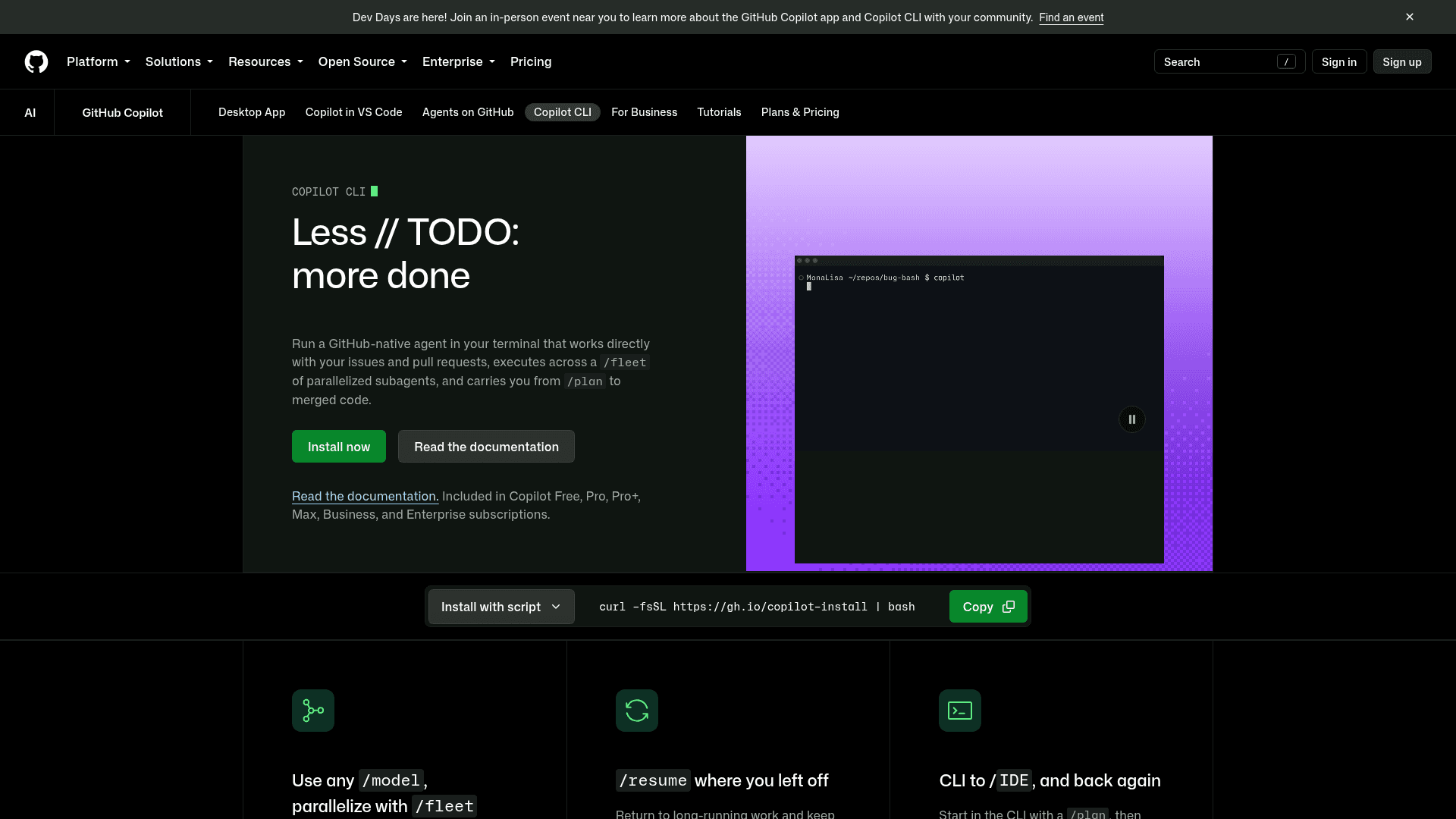Switch to the Desktop App tab

click(x=252, y=112)
